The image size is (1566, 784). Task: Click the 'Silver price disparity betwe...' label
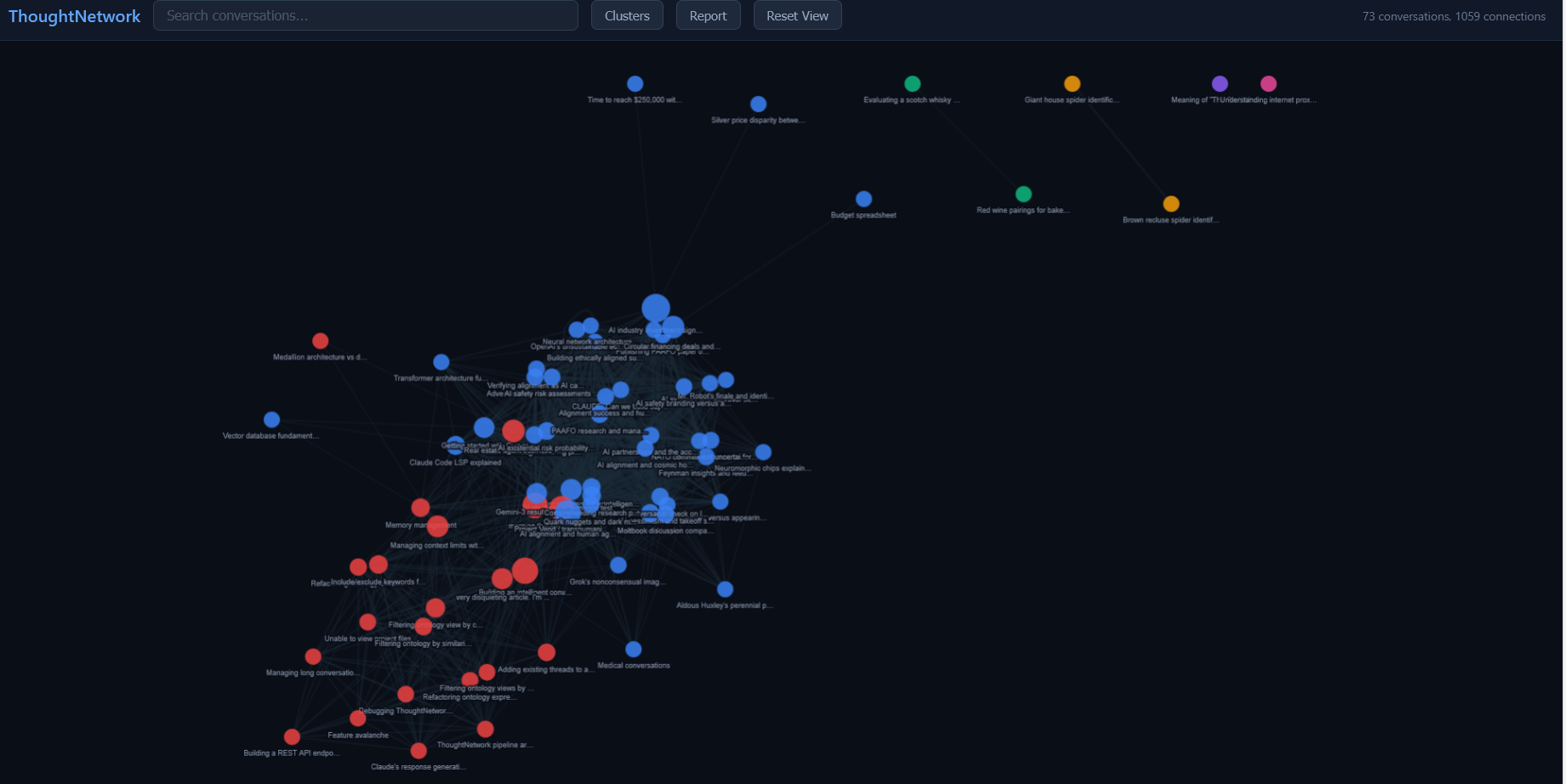point(758,120)
